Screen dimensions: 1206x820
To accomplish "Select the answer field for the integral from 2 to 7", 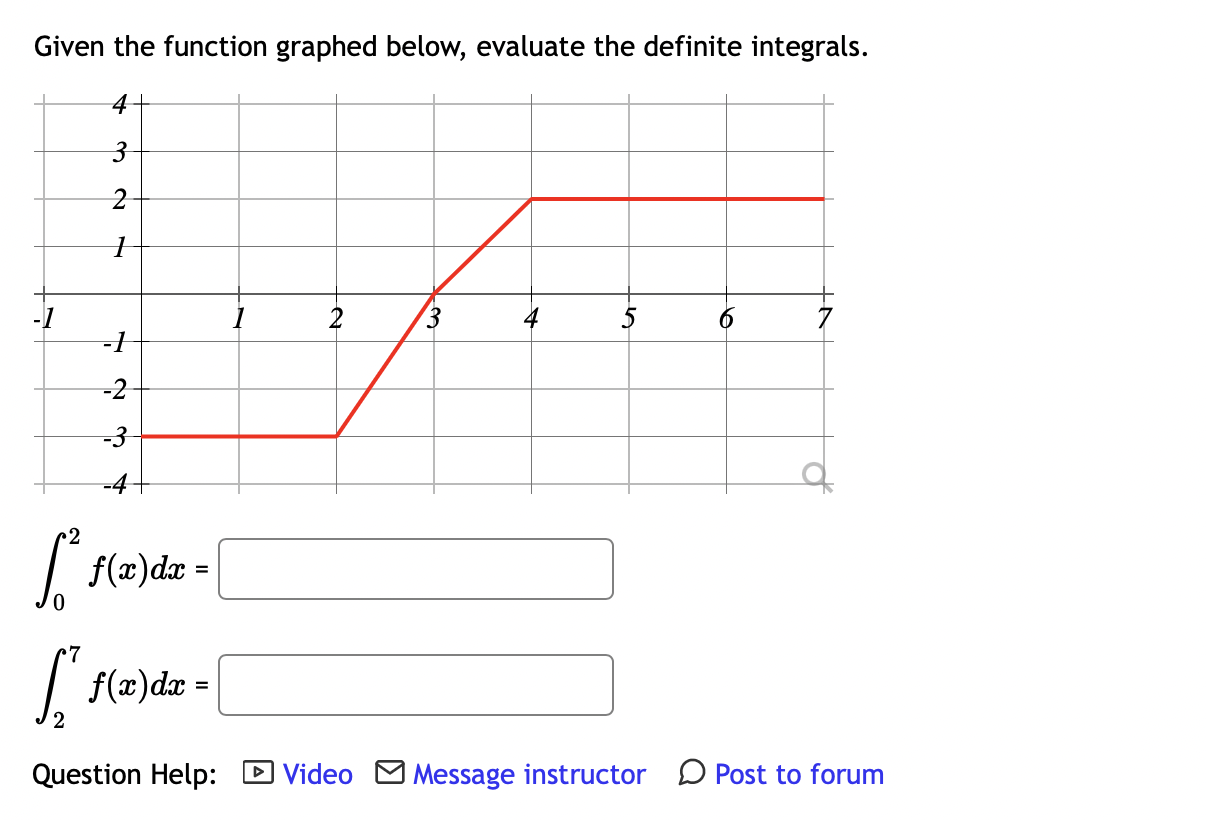I will 415,684.
